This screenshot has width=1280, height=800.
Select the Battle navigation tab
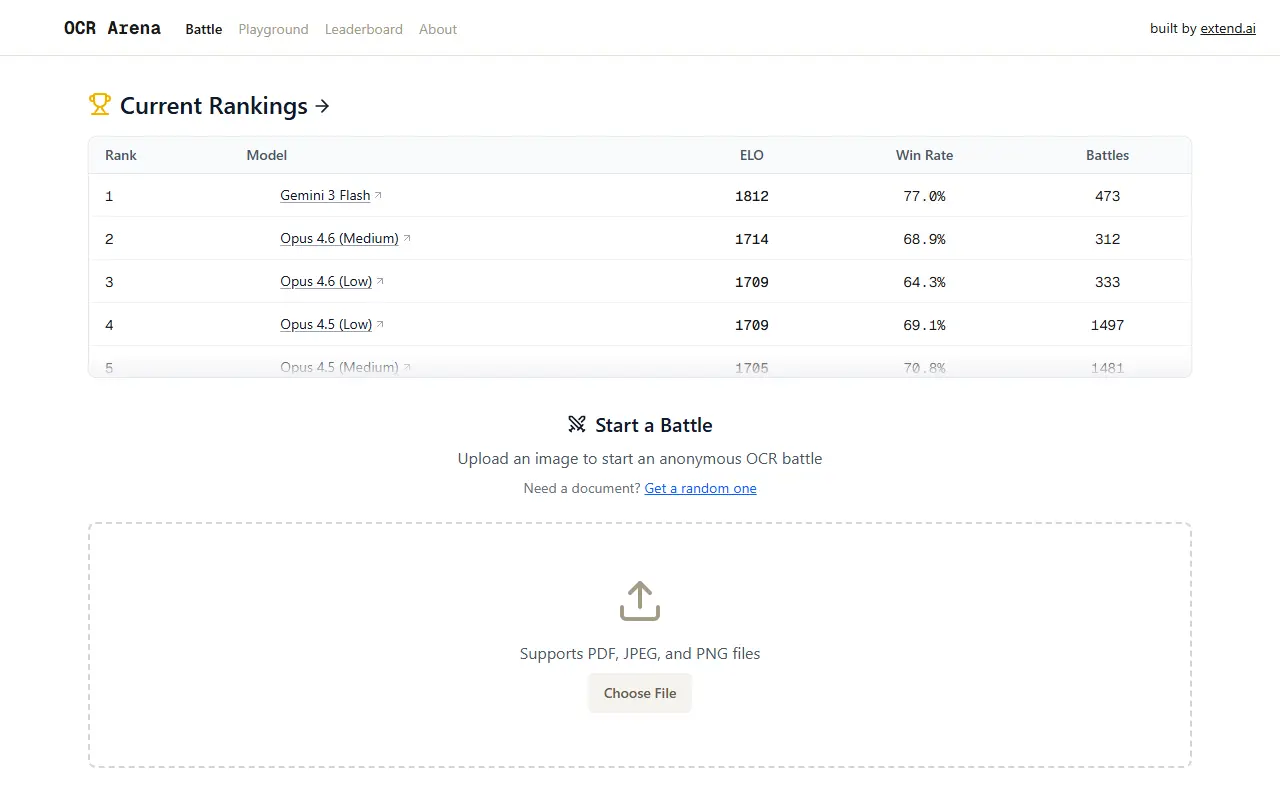click(204, 29)
